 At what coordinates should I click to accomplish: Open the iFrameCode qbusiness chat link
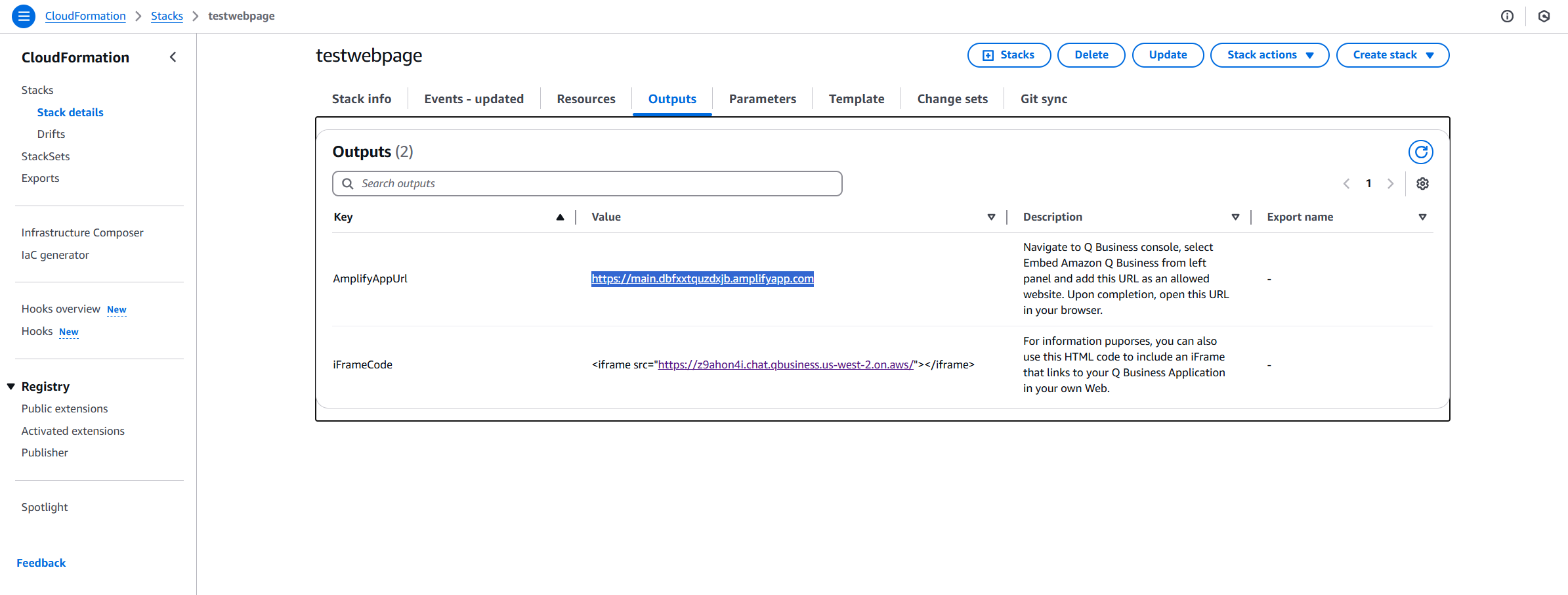point(786,365)
